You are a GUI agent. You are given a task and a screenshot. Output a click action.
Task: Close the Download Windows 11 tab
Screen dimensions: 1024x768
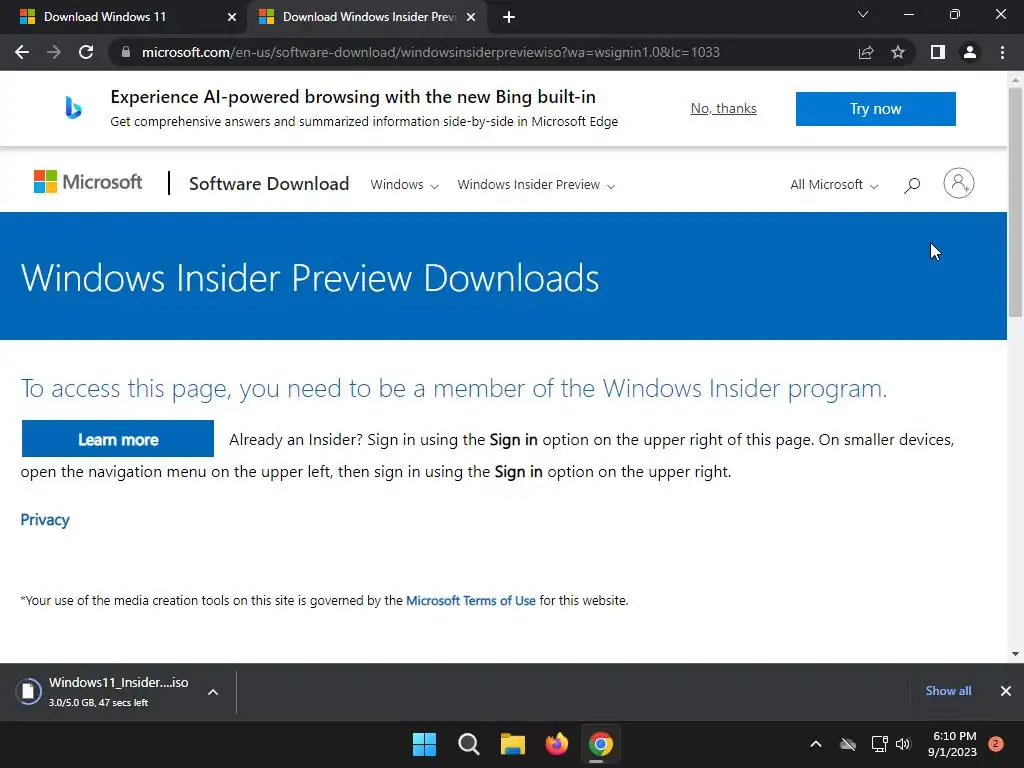(232, 18)
